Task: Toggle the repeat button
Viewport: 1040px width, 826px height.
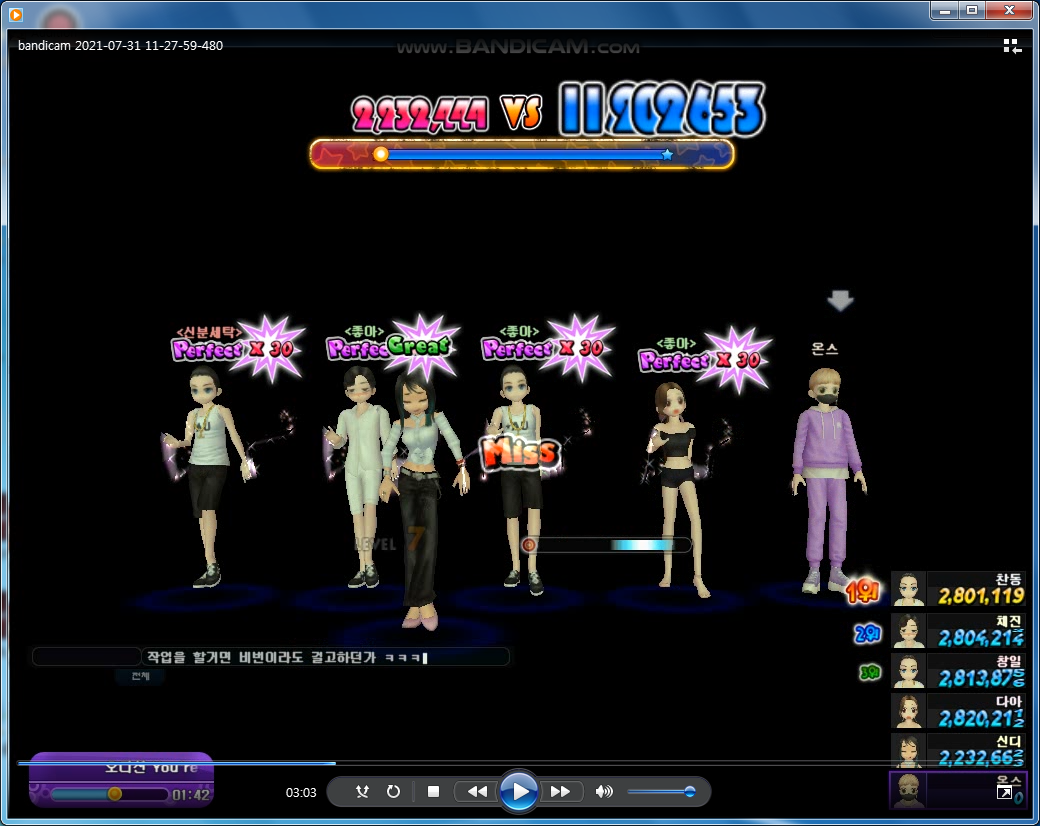Action: pyautogui.click(x=393, y=791)
